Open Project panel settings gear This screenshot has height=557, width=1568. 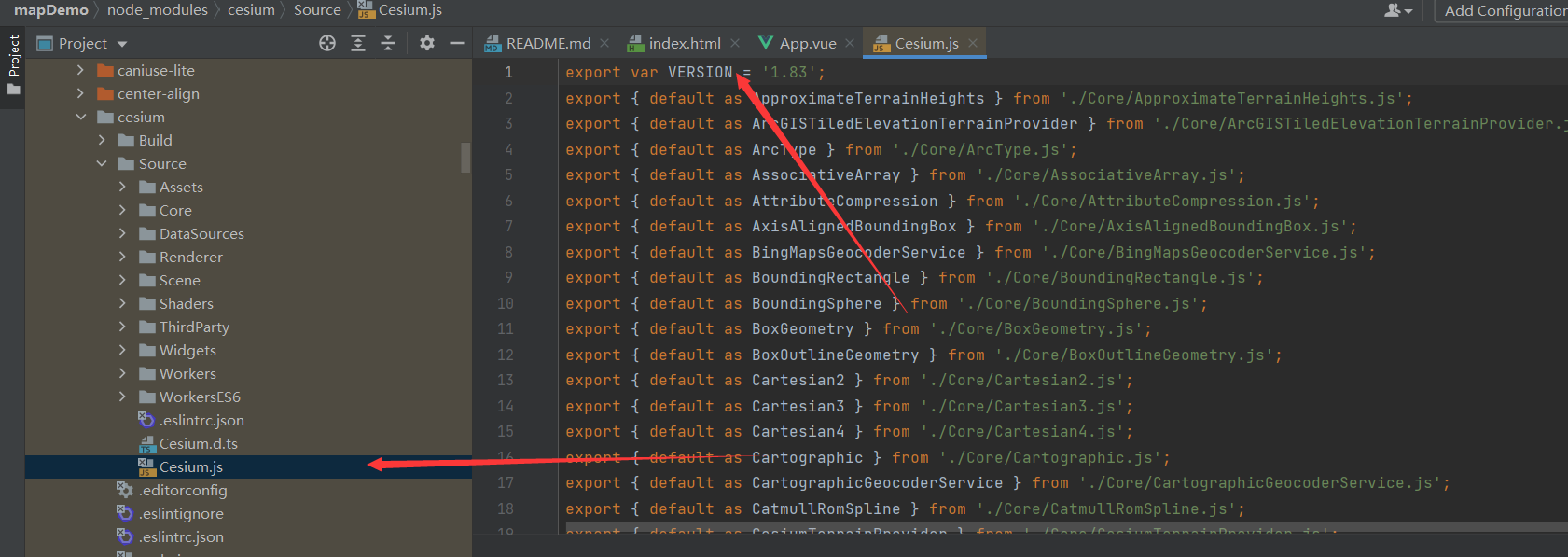427,43
